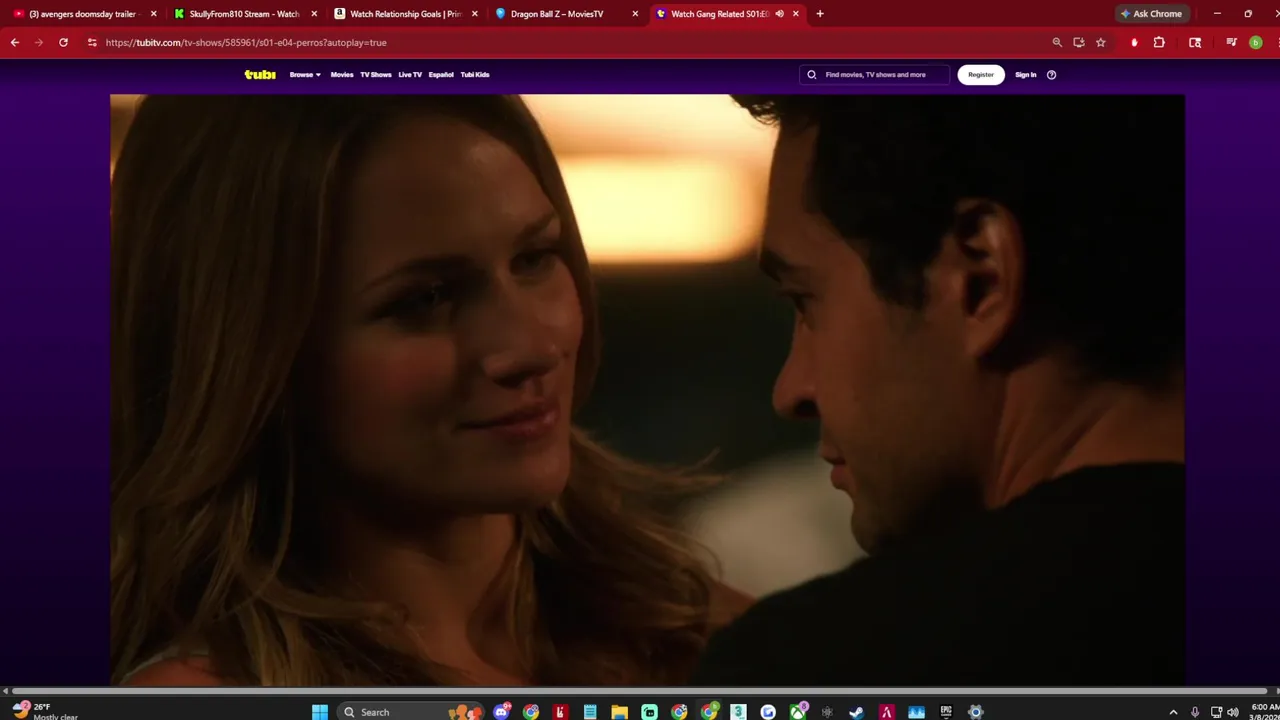
Task: Open Epic Games Launcher from taskbar
Action: click(946, 712)
